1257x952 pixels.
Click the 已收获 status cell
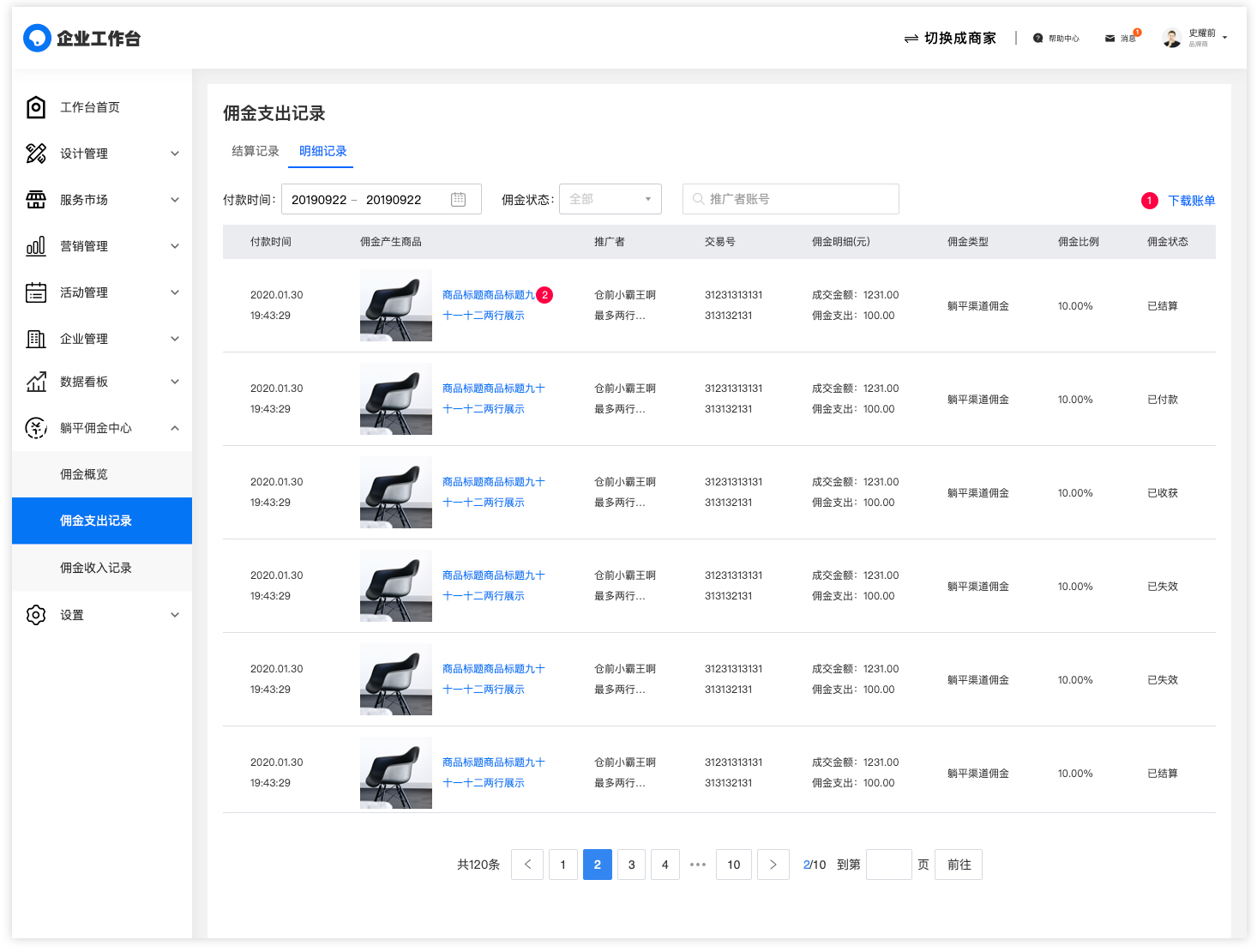[1163, 493]
